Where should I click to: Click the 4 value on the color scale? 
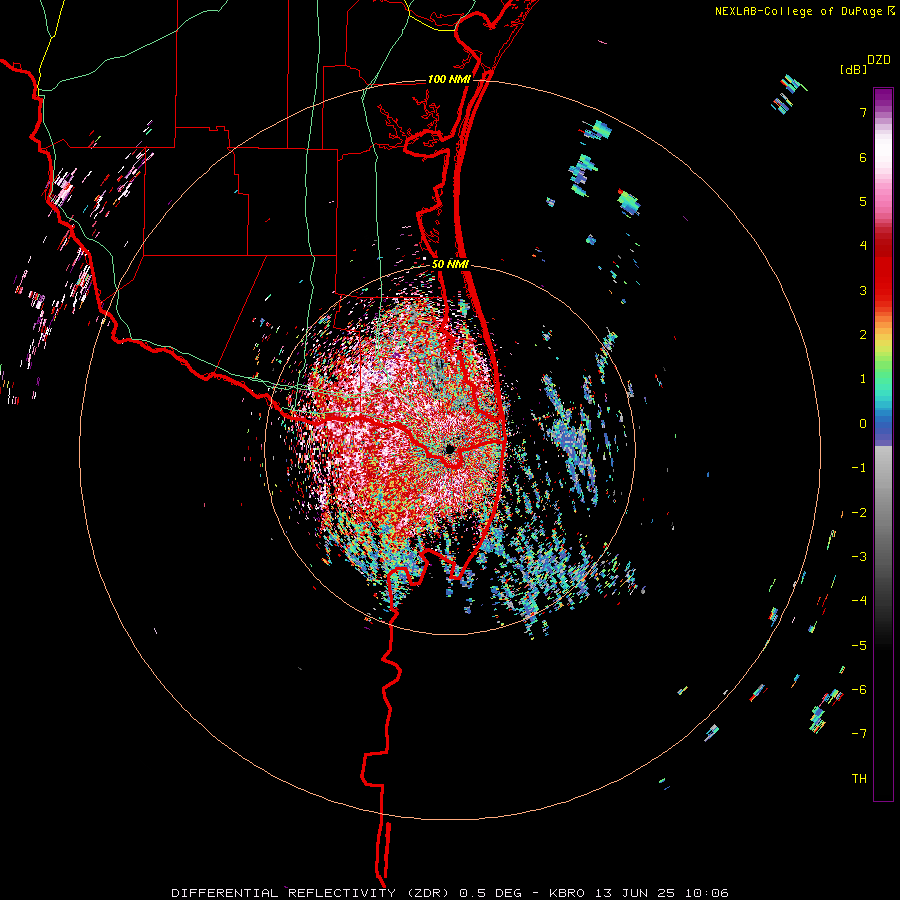click(x=863, y=246)
